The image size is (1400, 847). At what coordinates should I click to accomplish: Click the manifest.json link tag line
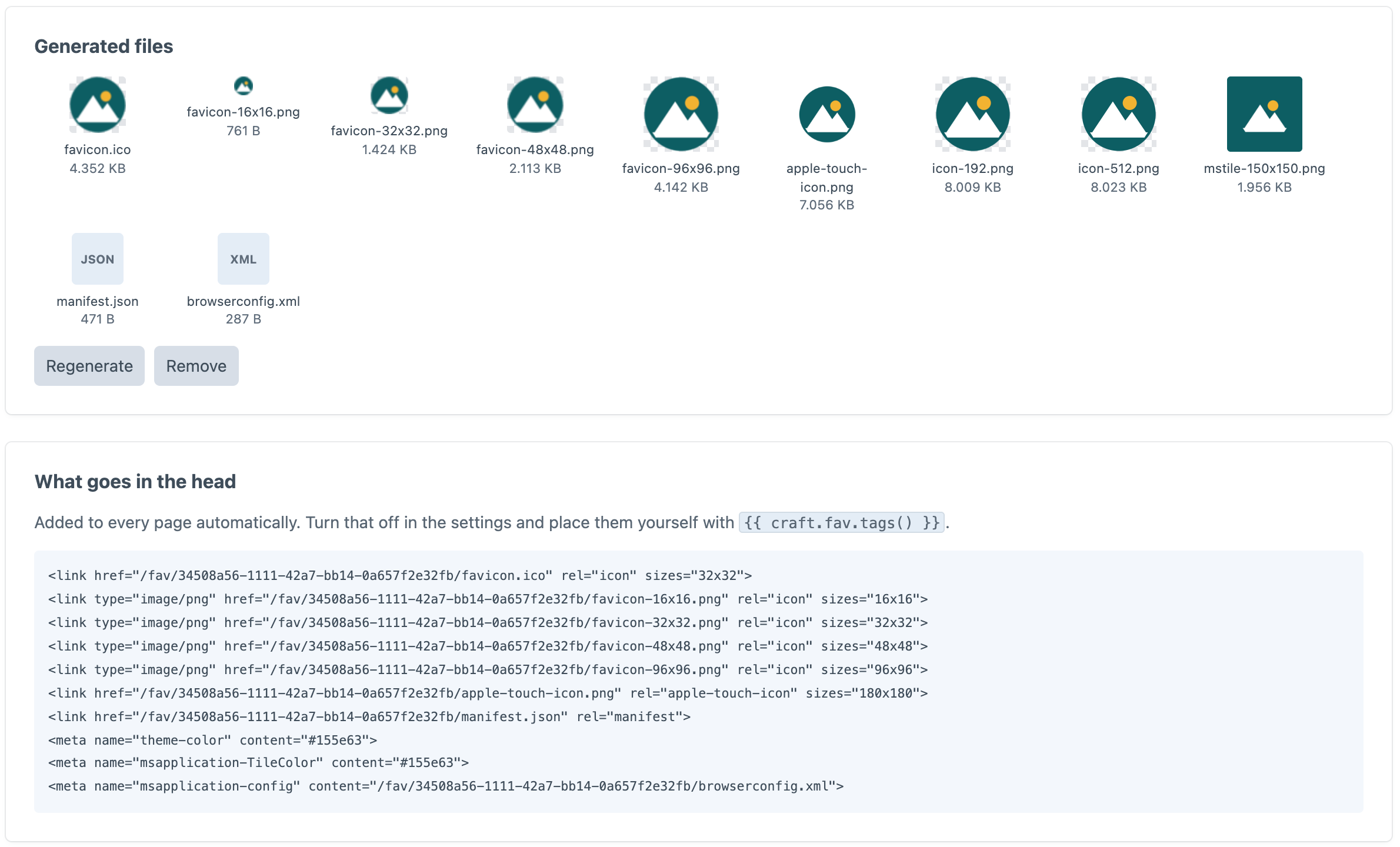(369, 716)
